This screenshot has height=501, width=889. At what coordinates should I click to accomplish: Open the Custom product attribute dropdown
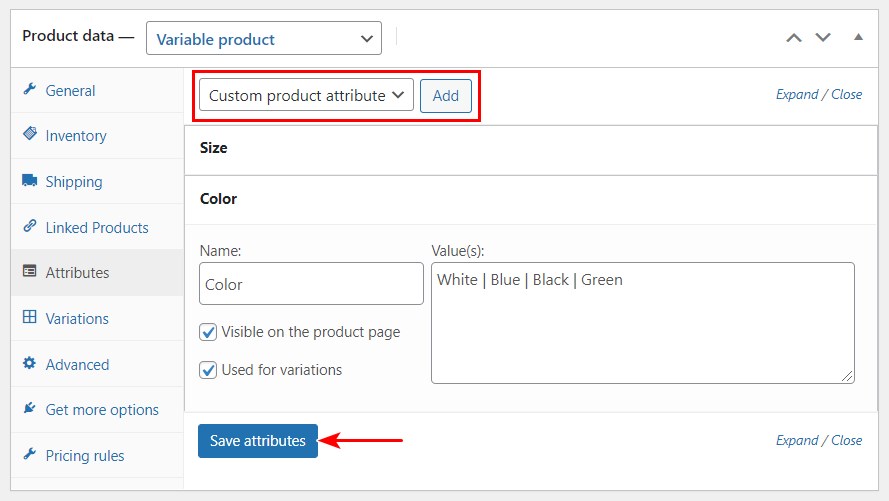click(306, 95)
